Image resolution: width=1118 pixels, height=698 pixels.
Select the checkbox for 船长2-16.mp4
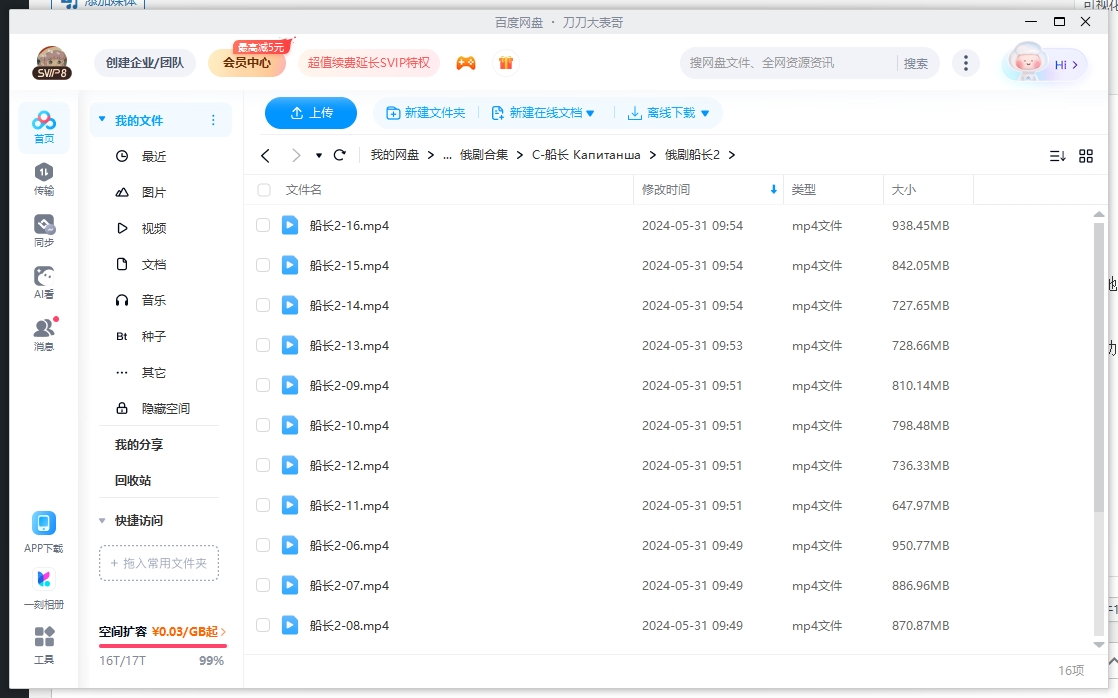262,225
